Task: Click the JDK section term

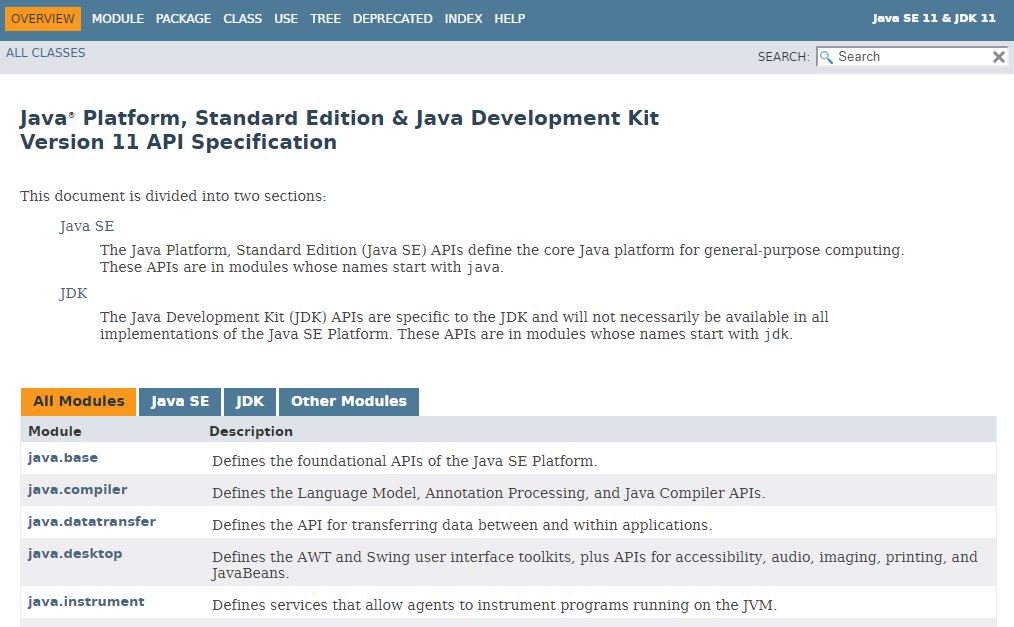Action: 73,293
